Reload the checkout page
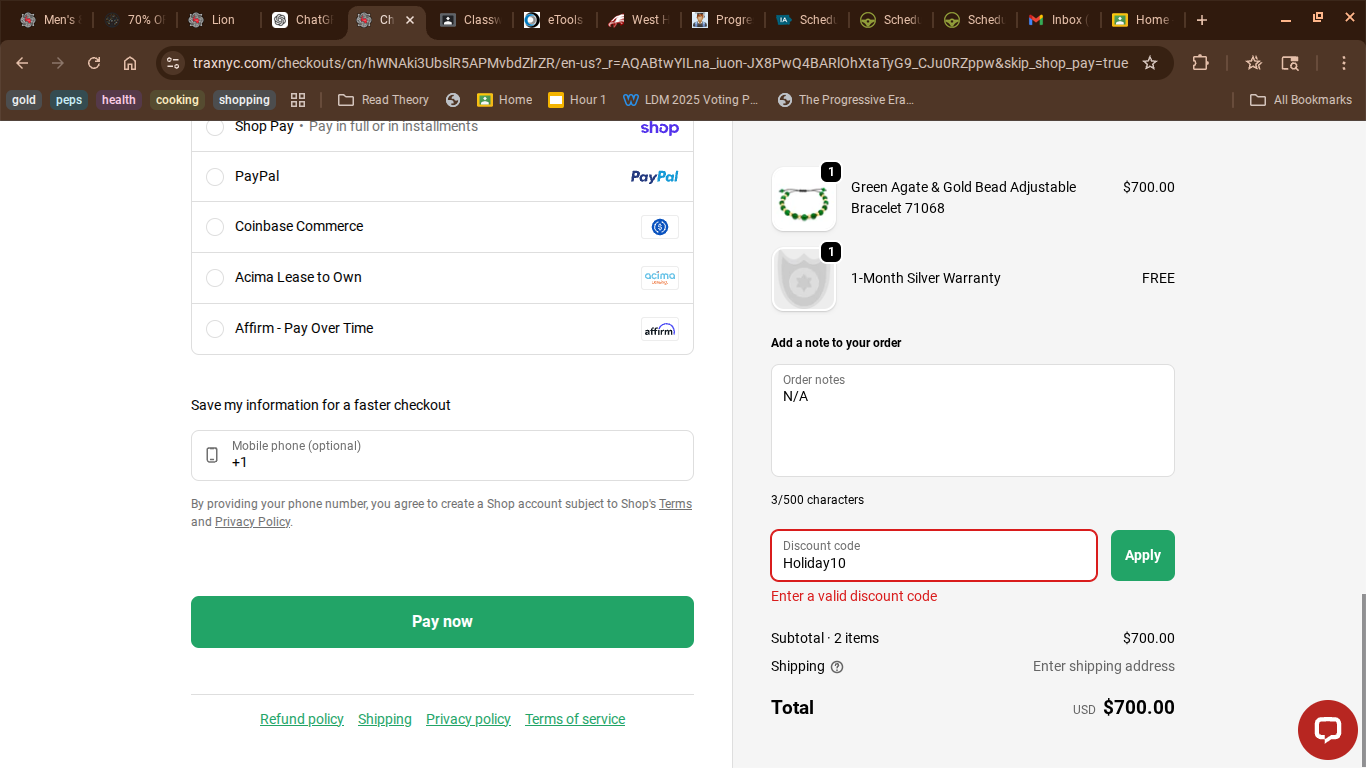The height and width of the screenshot is (768, 1366). (x=94, y=63)
